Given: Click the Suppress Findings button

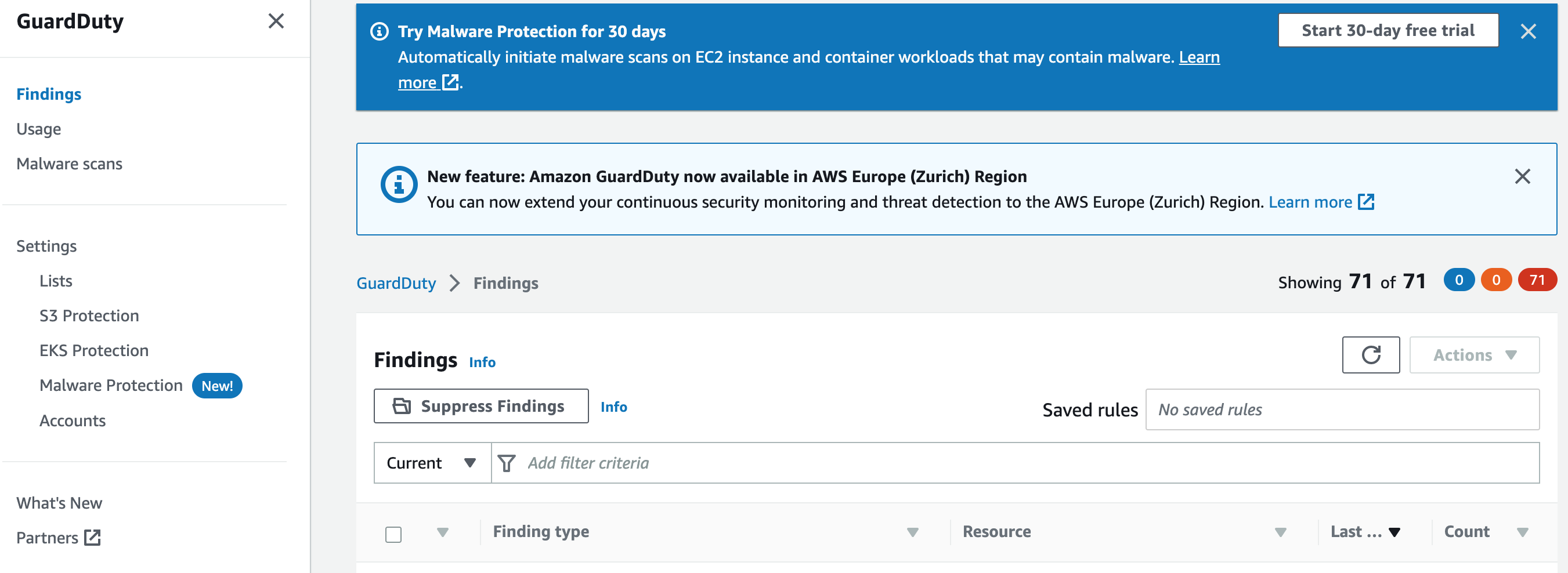Looking at the screenshot, I should pyautogui.click(x=481, y=406).
